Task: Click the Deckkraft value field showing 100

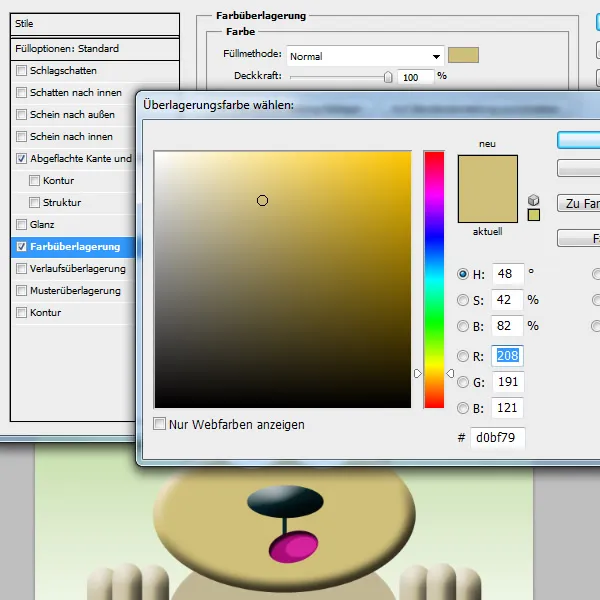Action: click(416, 77)
